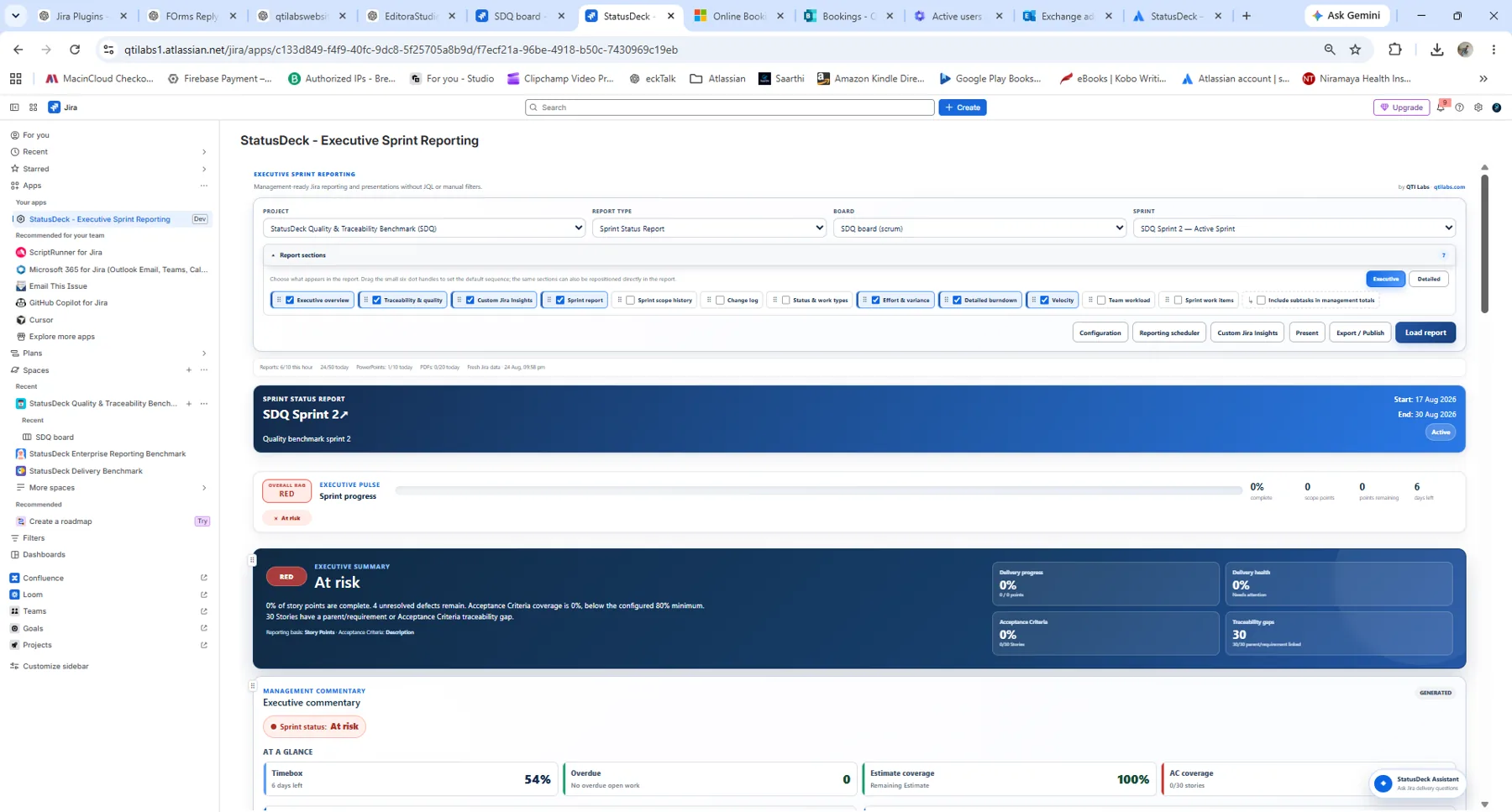Select Detailed view mode
The height and width of the screenshot is (812, 1512).
coord(1429,279)
